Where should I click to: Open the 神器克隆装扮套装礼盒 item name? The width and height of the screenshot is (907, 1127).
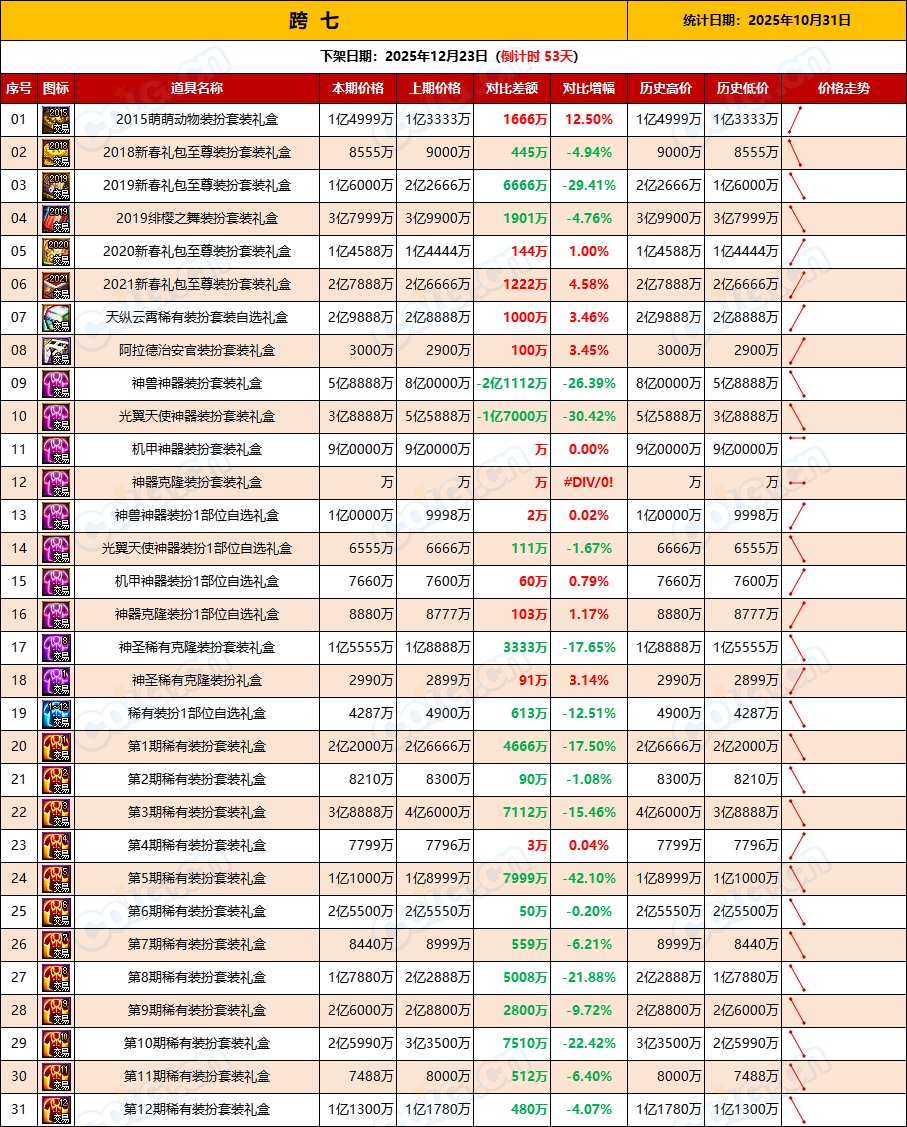(201, 482)
